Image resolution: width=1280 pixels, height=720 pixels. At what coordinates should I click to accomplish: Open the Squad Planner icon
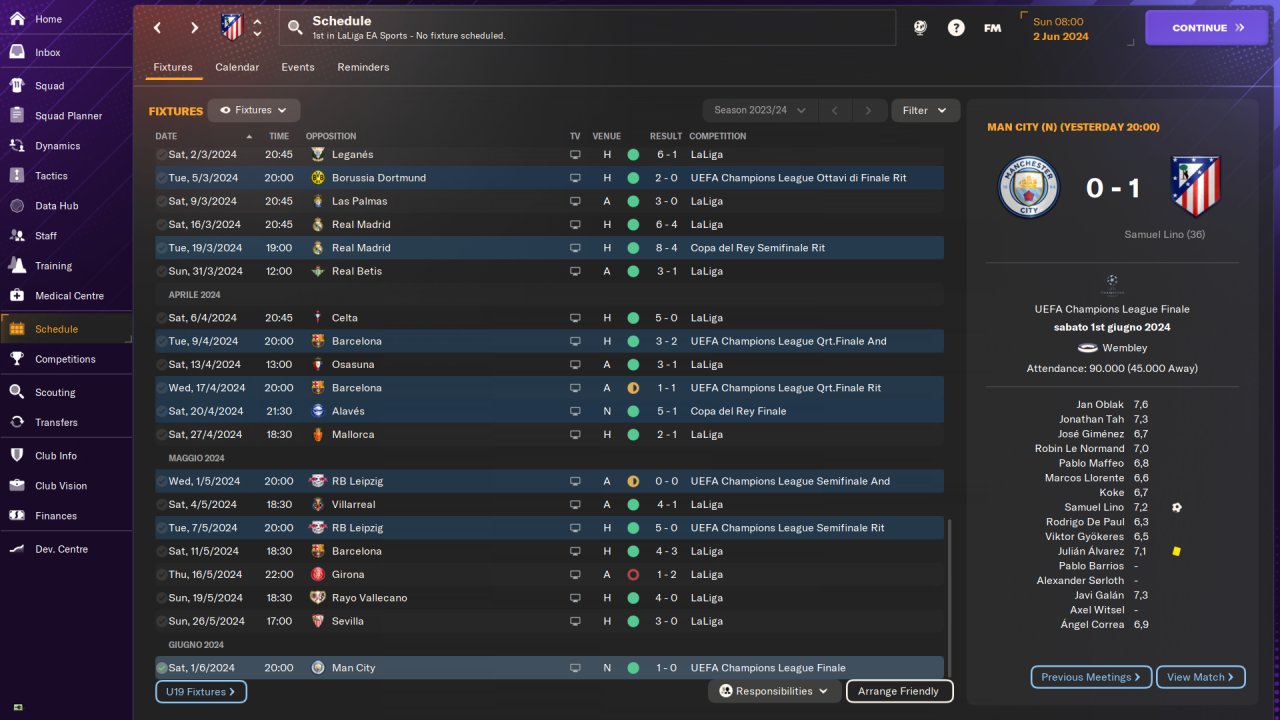point(17,115)
